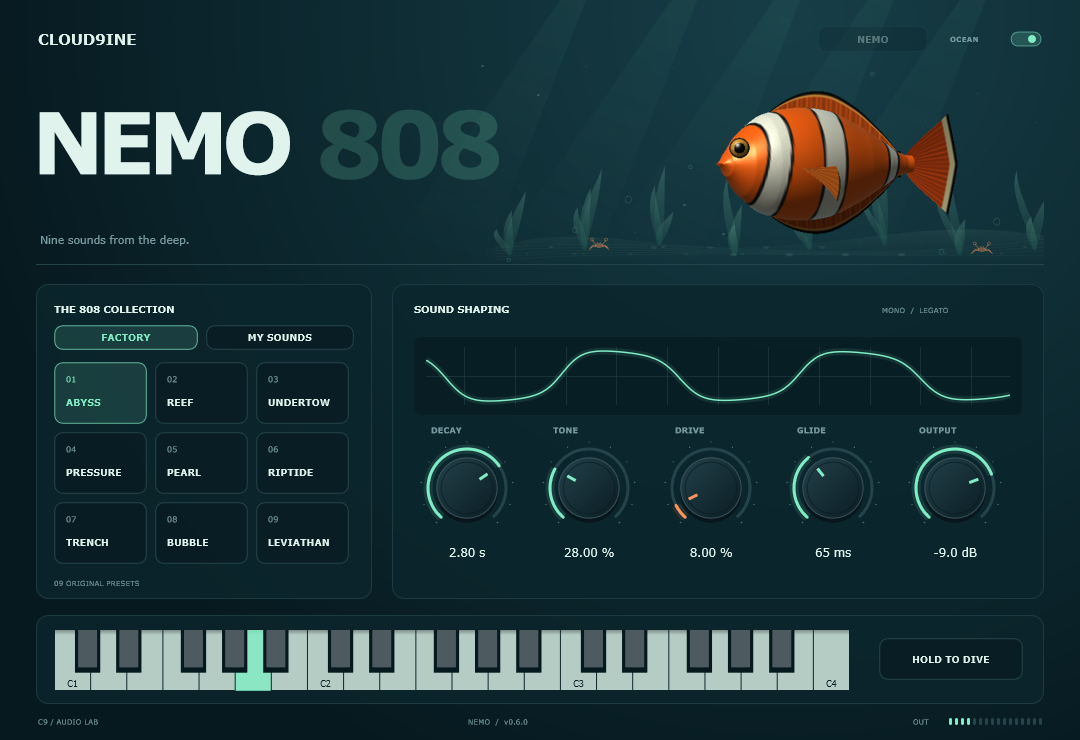The width and height of the screenshot is (1080, 740).
Task: Select preset 07 TRENCH
Action: pos(101,533)
